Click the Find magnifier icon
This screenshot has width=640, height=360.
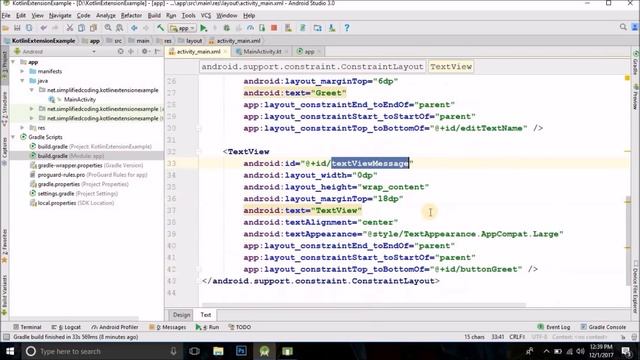click(108, 28)
